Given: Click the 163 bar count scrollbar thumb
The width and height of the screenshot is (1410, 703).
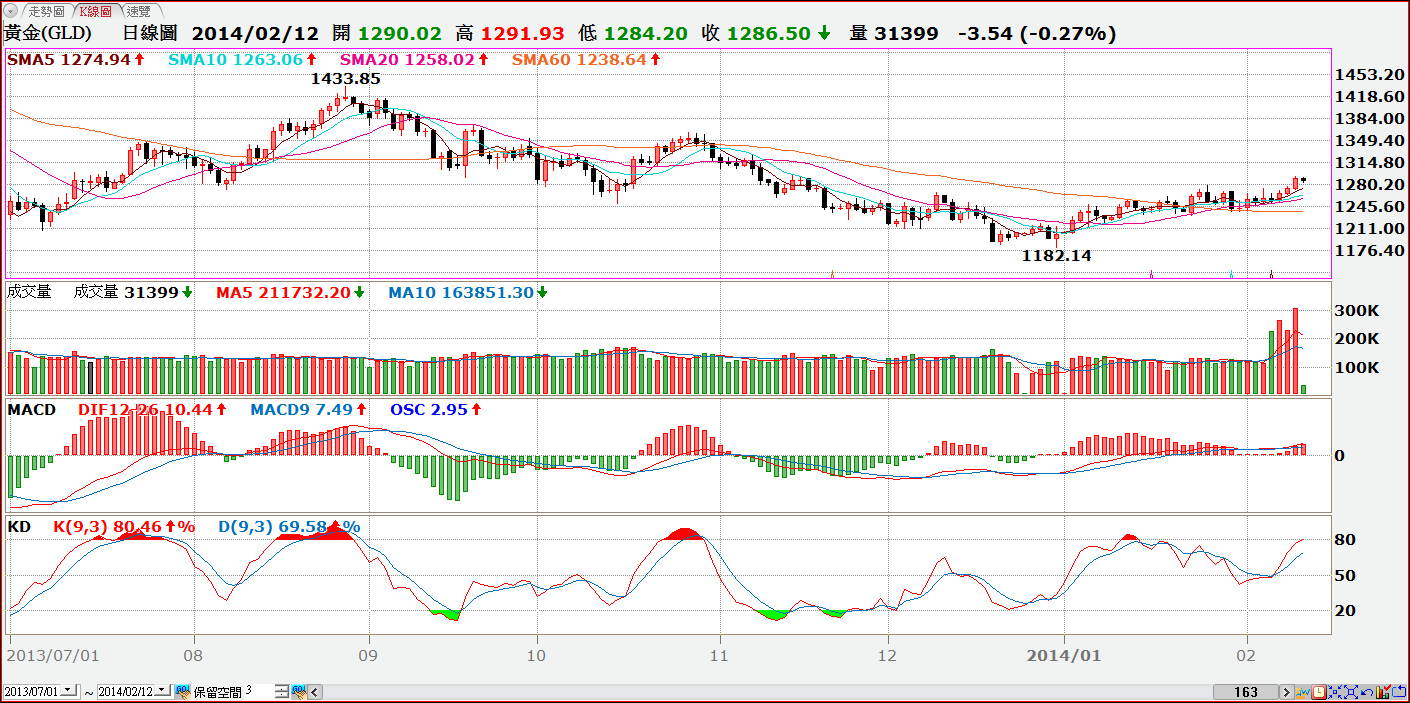Looking at the screenshot, I should coord(1246,692).
